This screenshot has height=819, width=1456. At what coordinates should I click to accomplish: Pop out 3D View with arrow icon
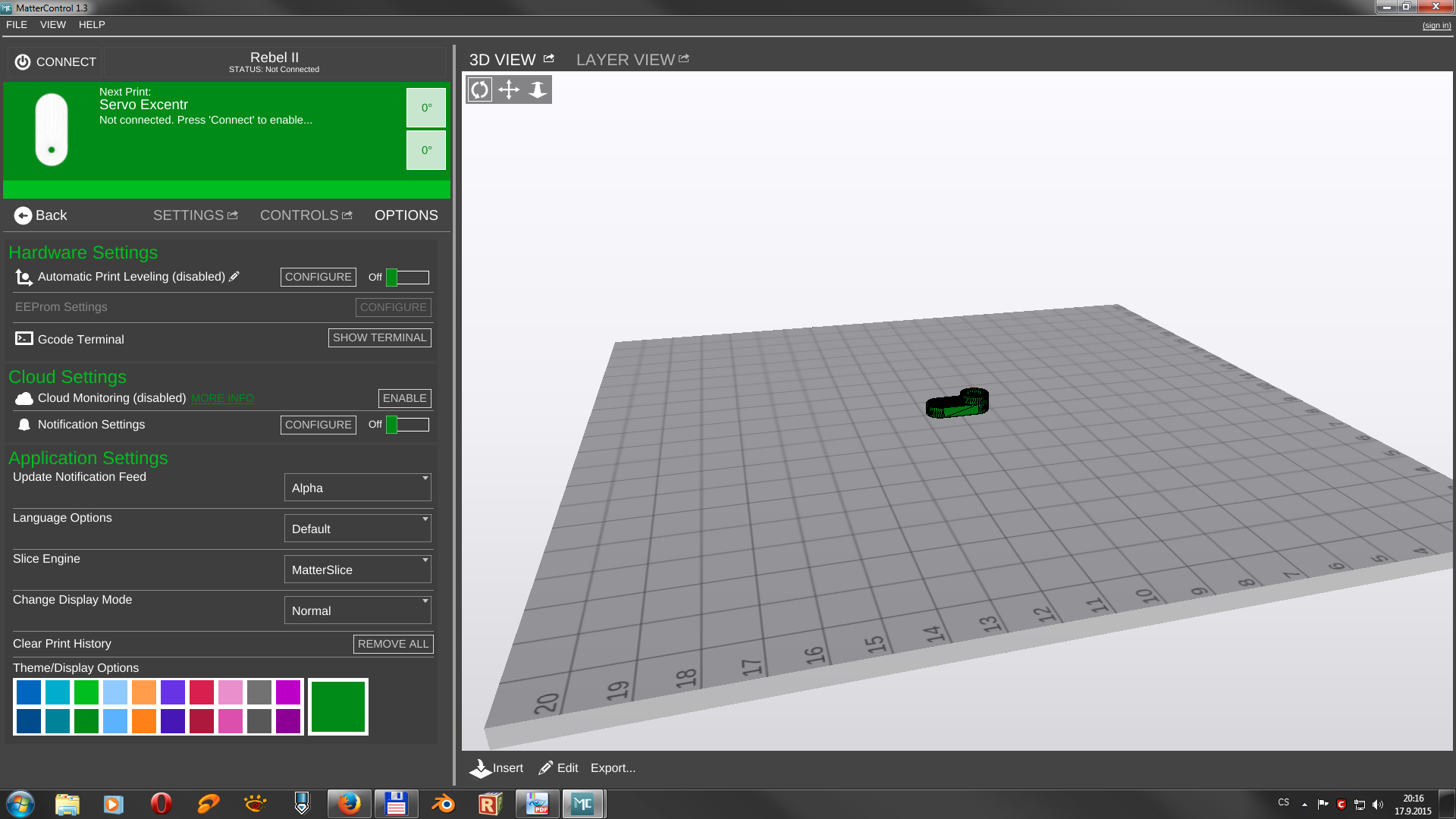[549, 58]
